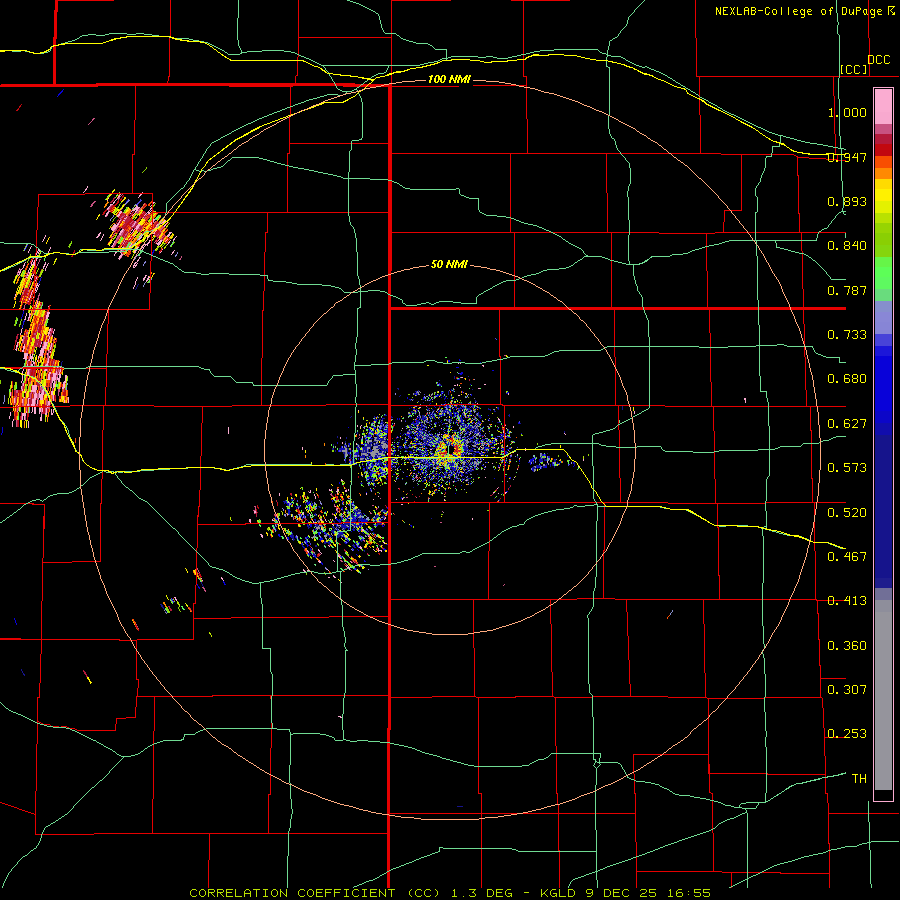Click the 100 NMI range ring label
This screenshot has height=900, width=900.
tap(449, 79)
